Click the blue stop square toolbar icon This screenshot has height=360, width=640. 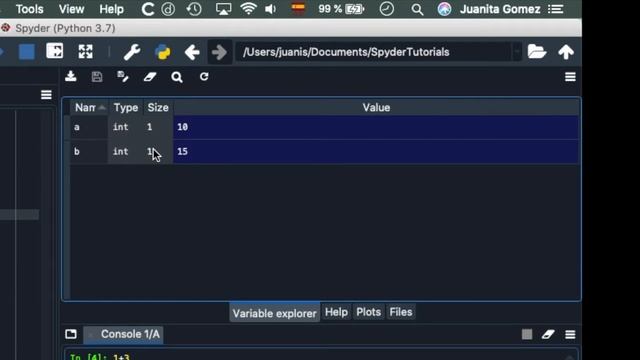tap(27, 52)
